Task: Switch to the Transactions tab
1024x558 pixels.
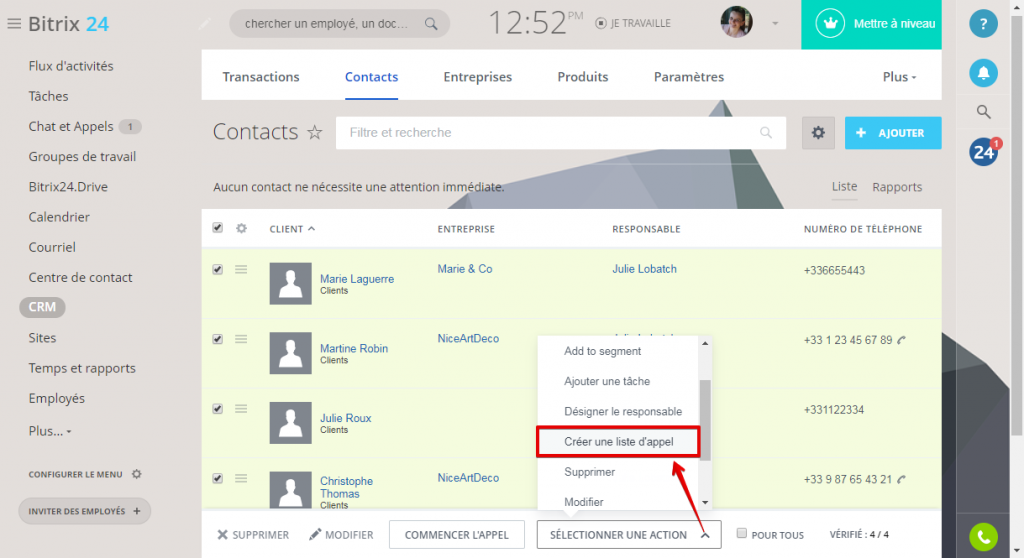Action: click(261, 77)
